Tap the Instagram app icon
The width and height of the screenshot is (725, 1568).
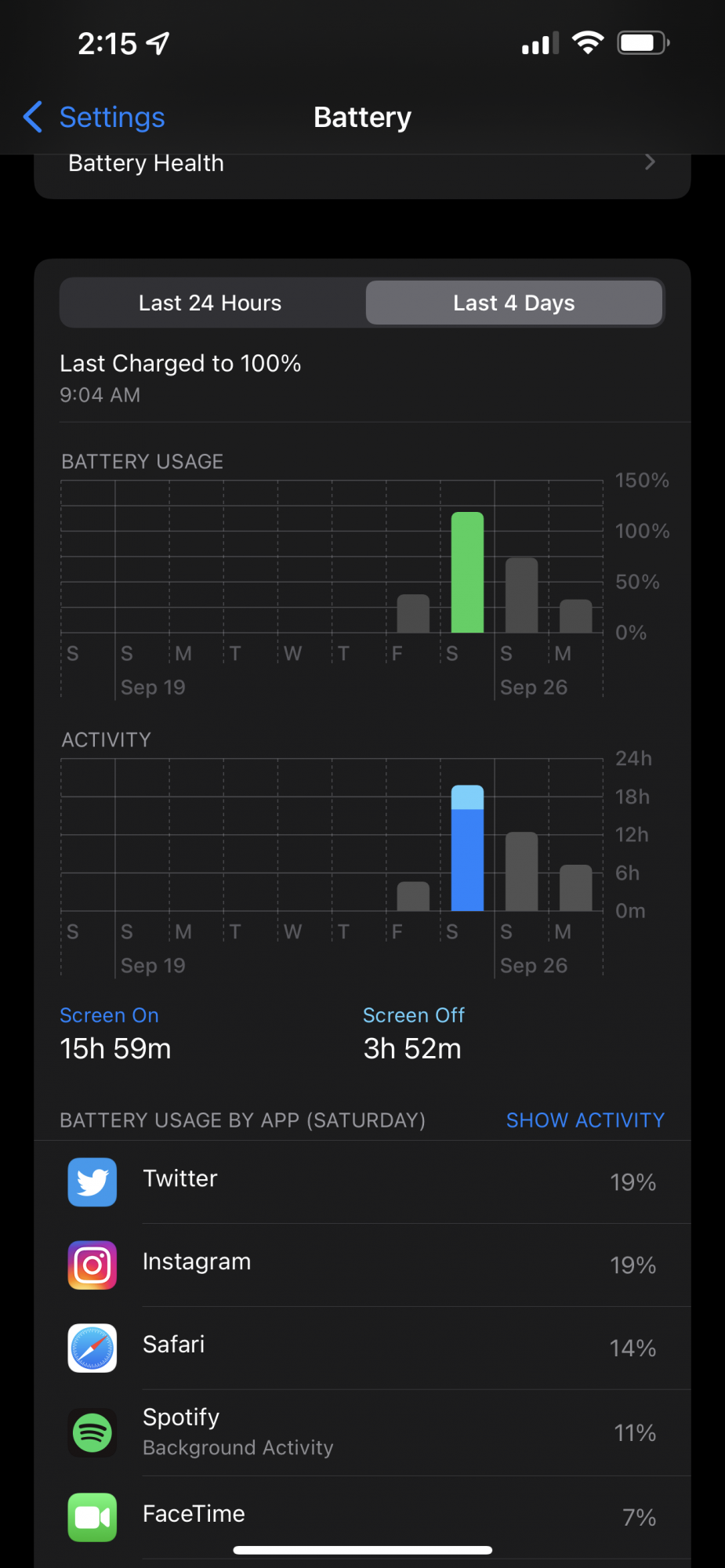click(x=92, y=1265)
